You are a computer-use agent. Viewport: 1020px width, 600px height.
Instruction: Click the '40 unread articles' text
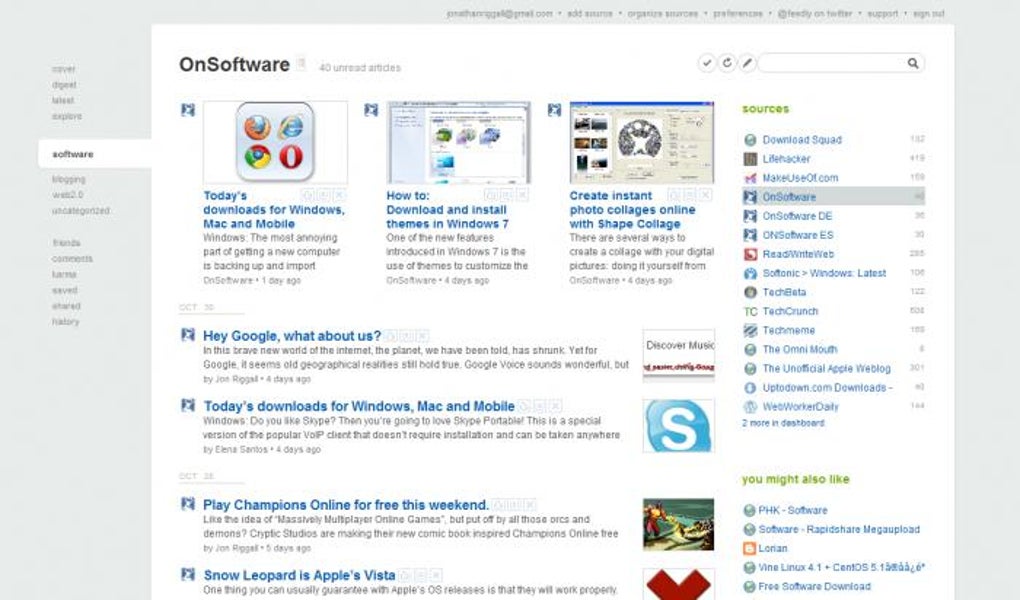(360, 68)
